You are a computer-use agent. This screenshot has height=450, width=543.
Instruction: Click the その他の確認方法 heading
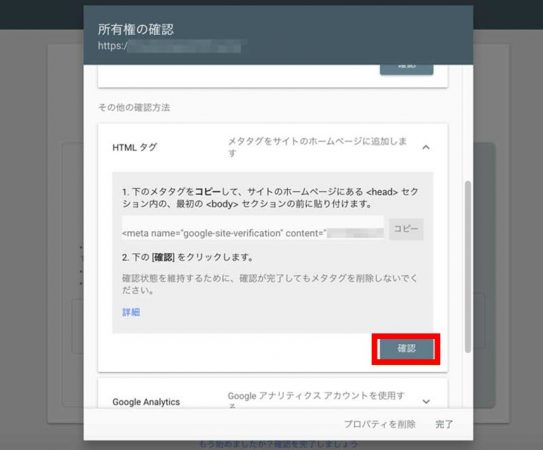134,107
